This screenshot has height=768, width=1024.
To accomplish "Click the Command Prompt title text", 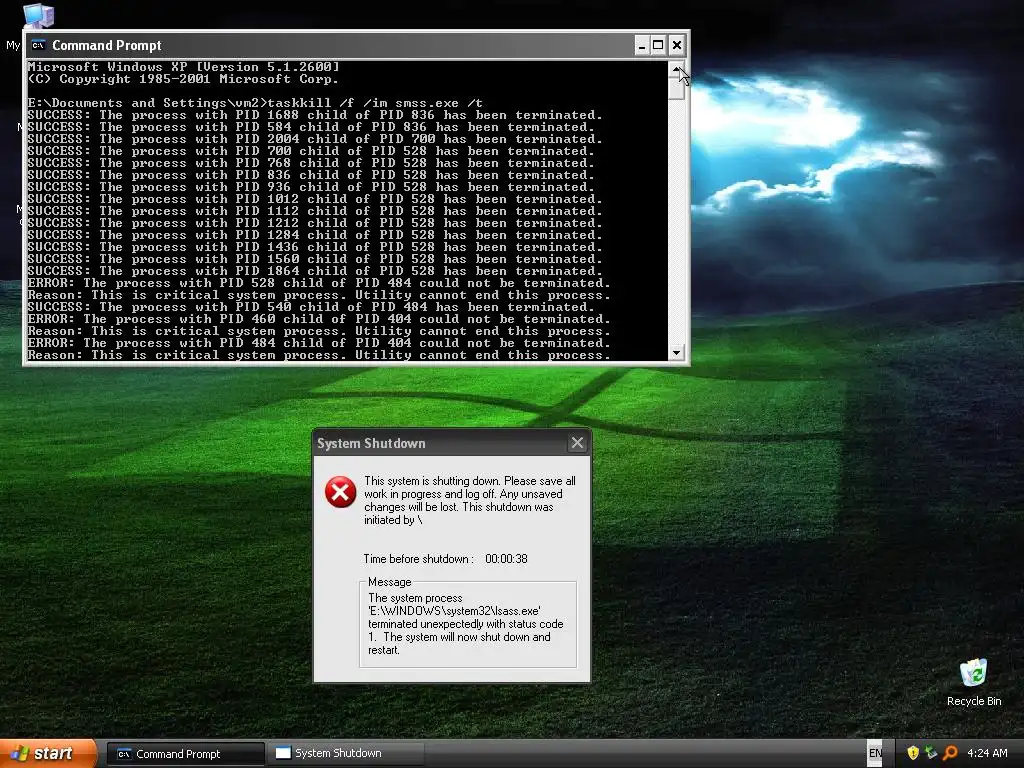I will point(106,46).
